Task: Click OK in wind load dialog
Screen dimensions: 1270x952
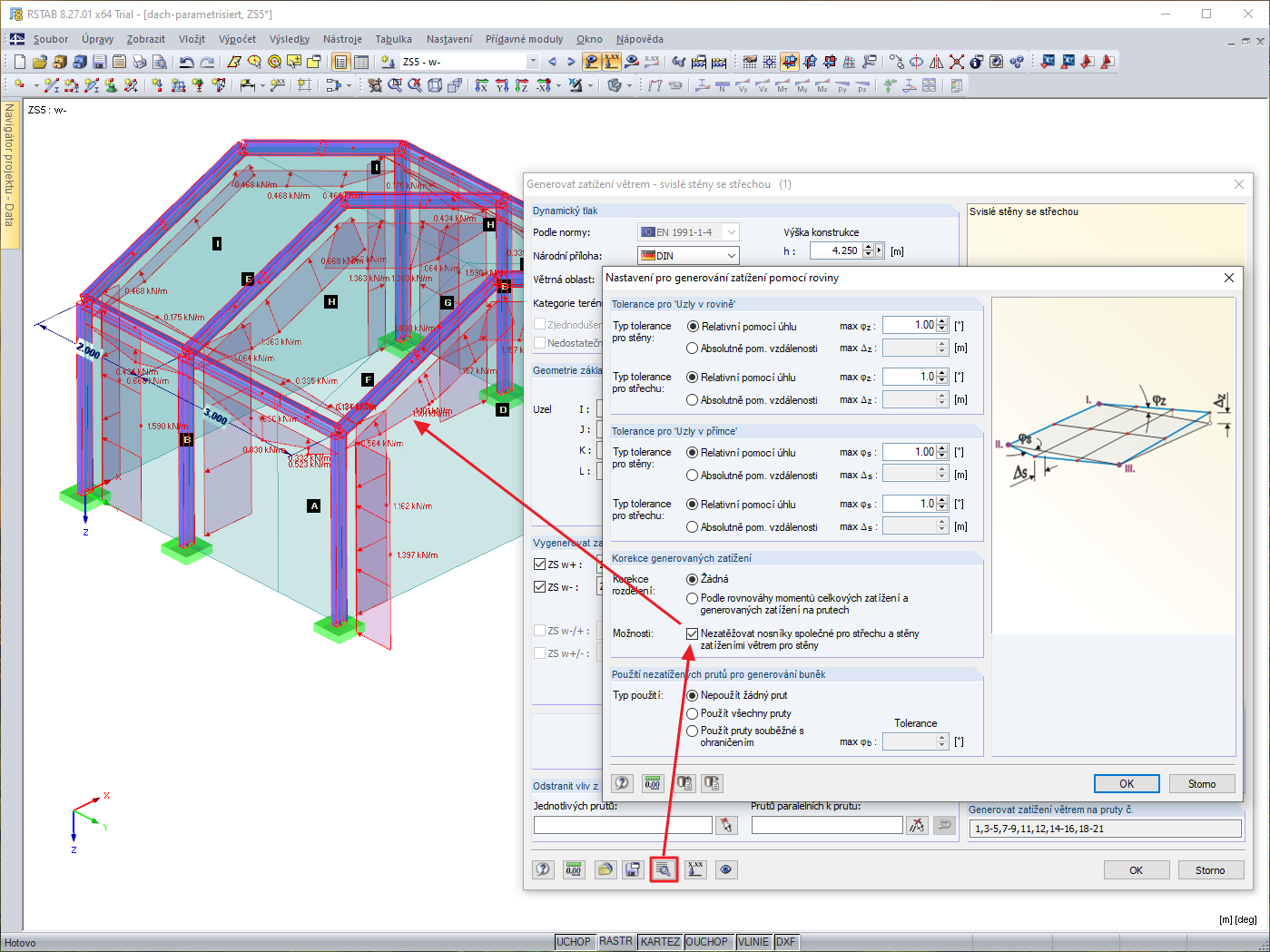Action: point(1137,869)
